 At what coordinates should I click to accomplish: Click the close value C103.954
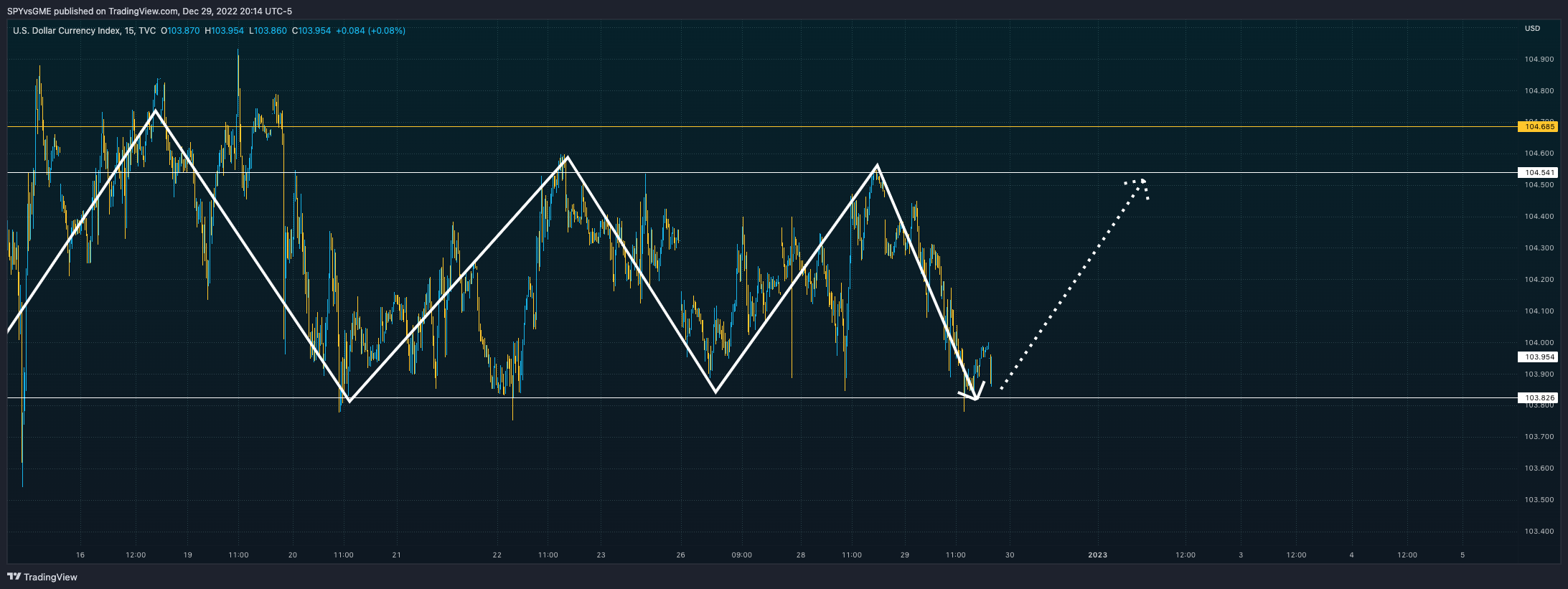(311, 31)
